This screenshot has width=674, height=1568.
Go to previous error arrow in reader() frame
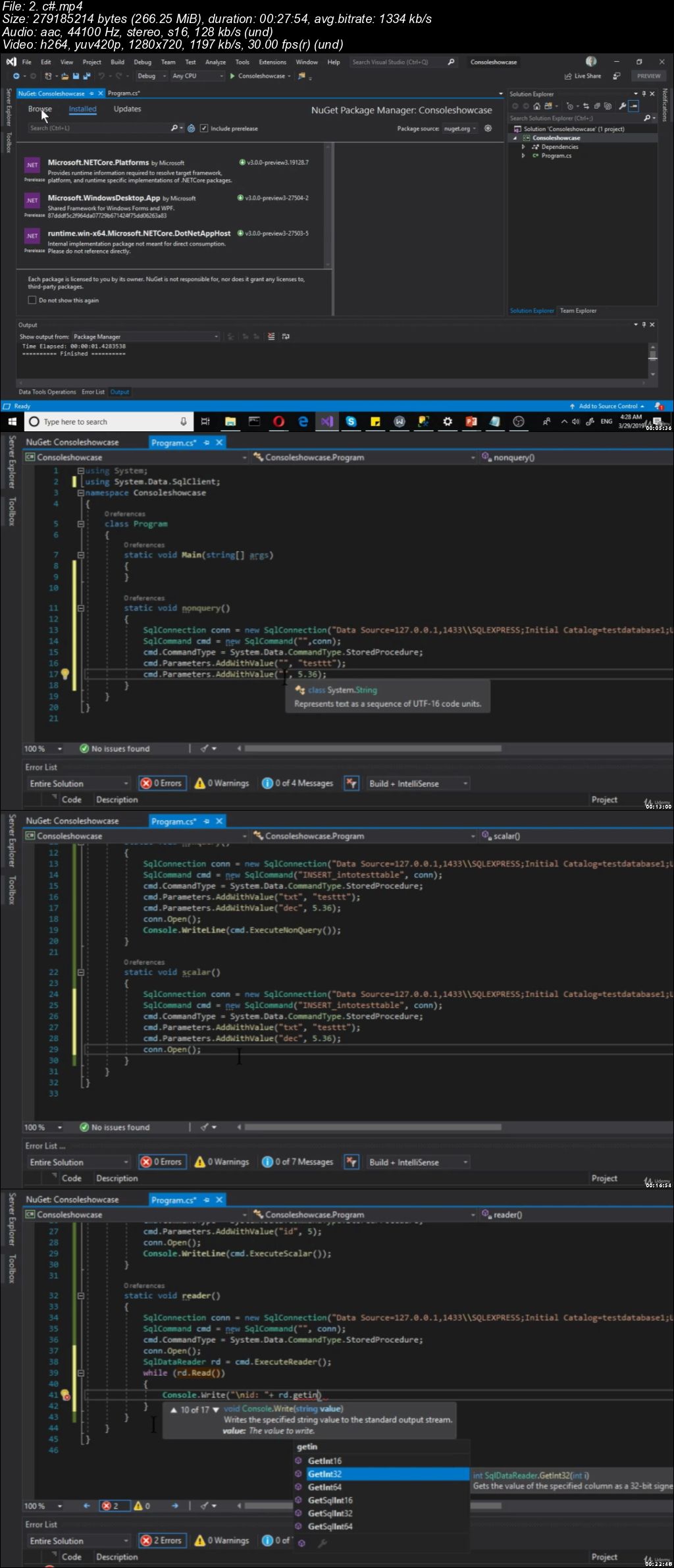tap(86, 1505)
